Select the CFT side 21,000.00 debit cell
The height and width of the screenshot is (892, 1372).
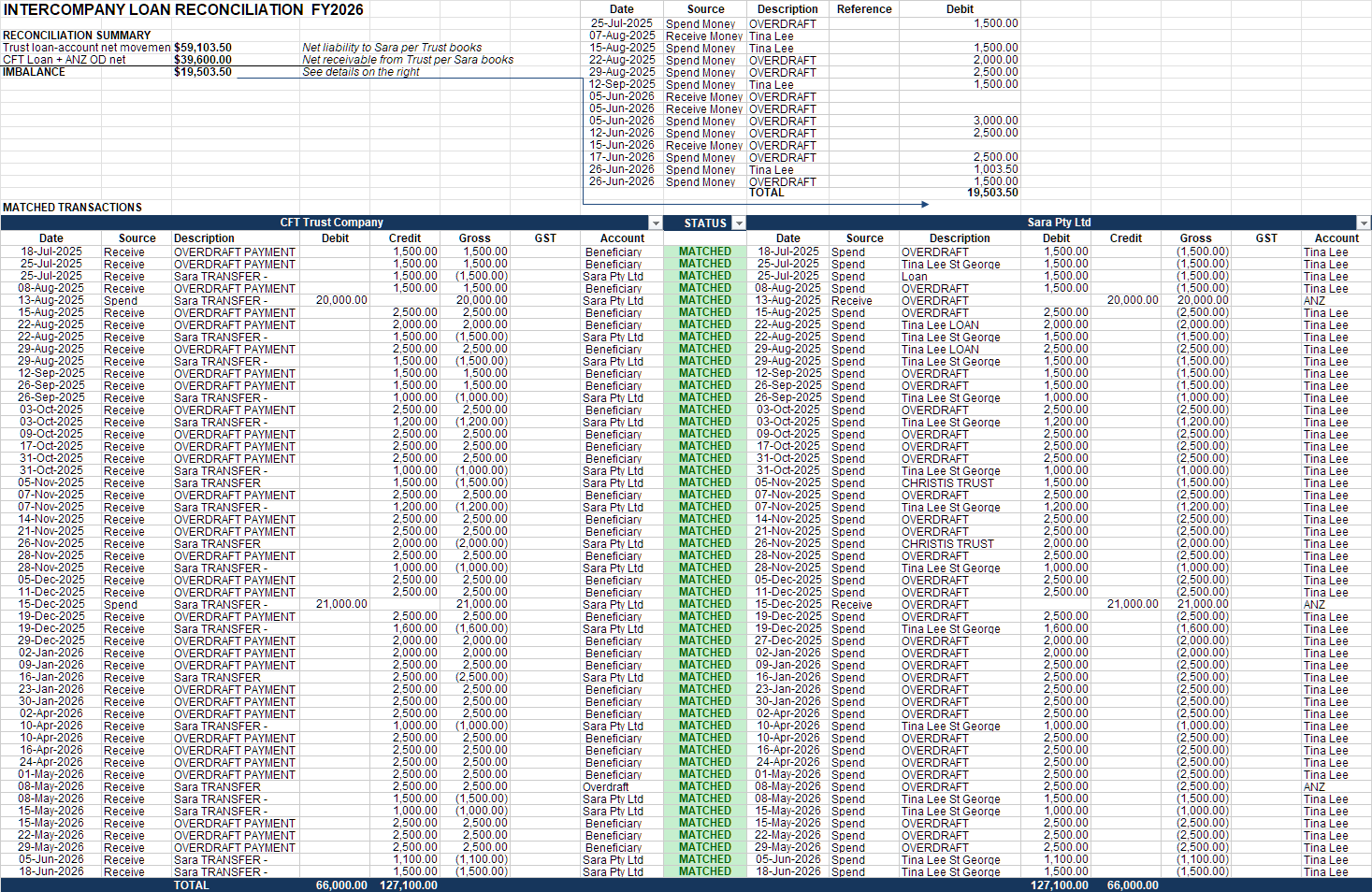coord(341,604)
